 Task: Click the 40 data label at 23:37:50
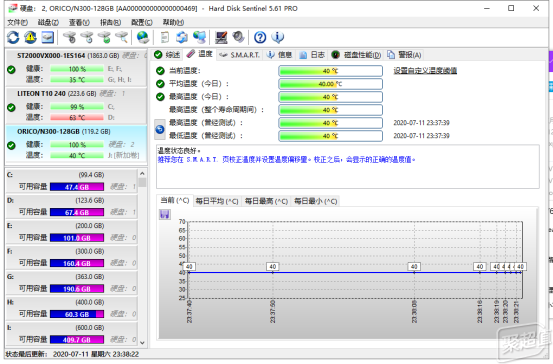273,267
